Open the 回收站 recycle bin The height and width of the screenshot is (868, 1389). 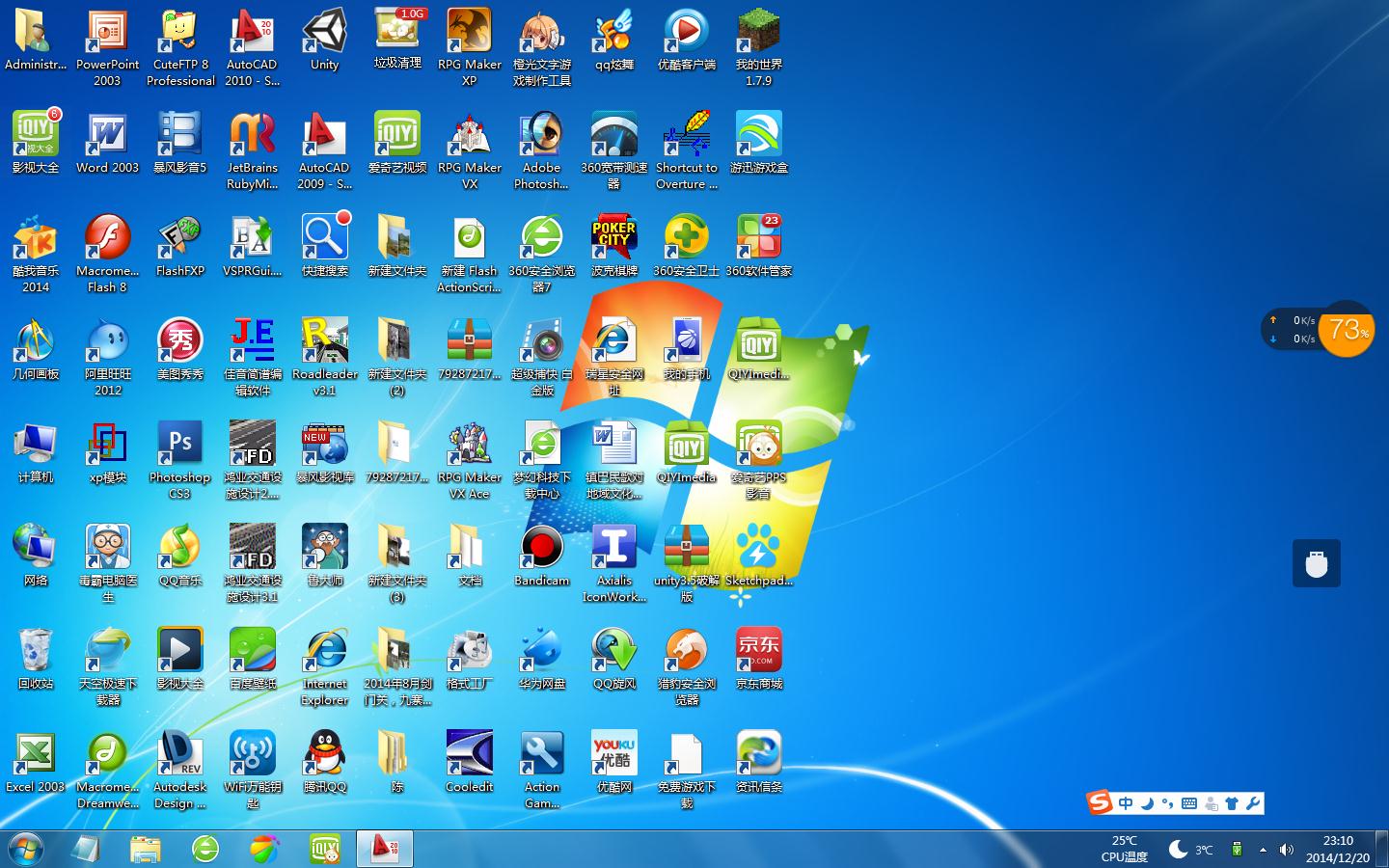[x=36, y=659]
